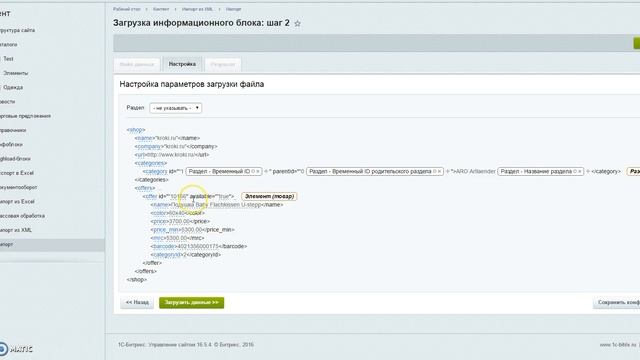Open Импорт из Excel in sidebar

coord(17,202)
